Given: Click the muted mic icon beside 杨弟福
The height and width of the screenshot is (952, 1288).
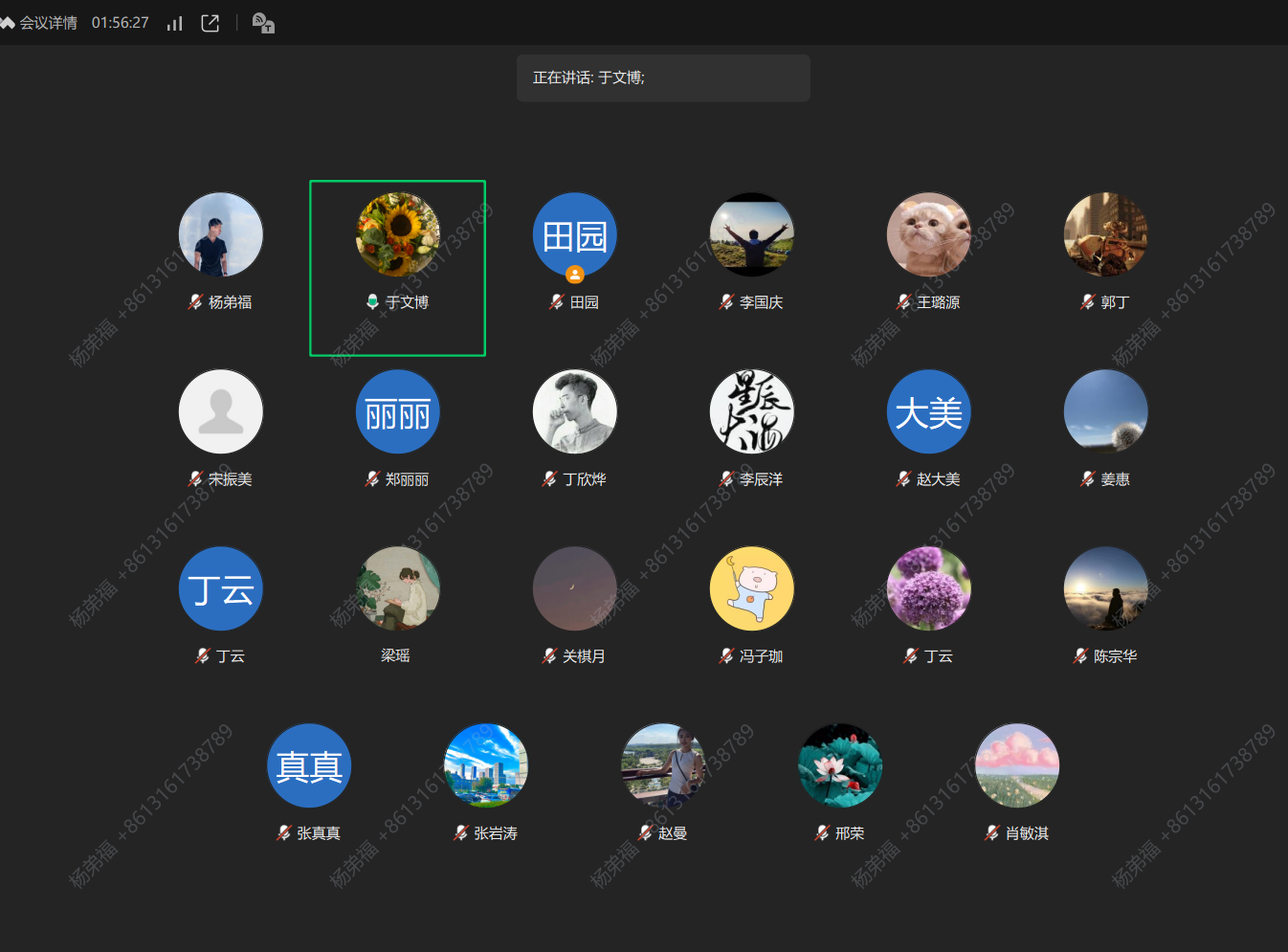Looking at the screenshot, I should 195,302.
